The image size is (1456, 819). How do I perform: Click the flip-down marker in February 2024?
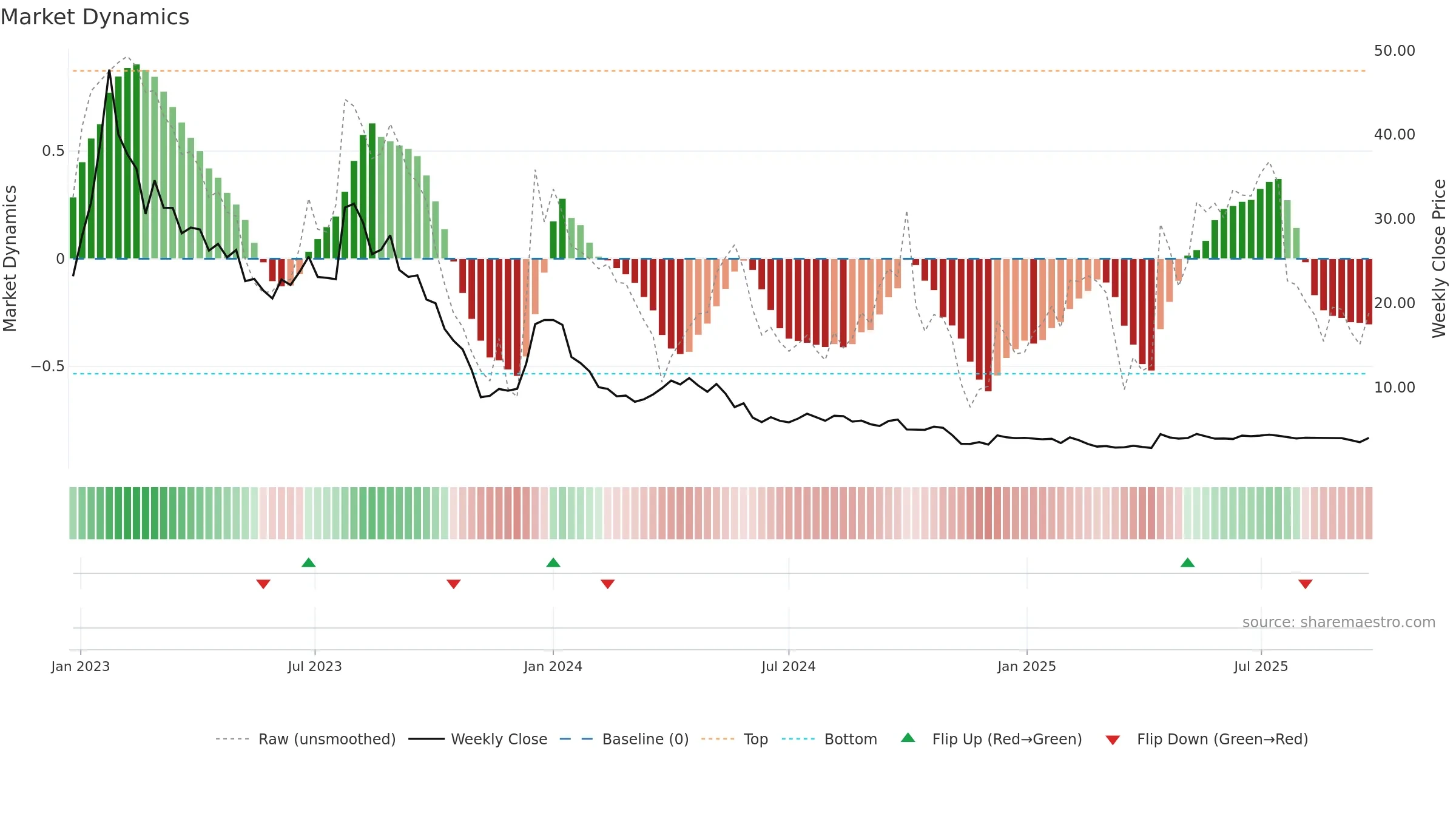608,584
